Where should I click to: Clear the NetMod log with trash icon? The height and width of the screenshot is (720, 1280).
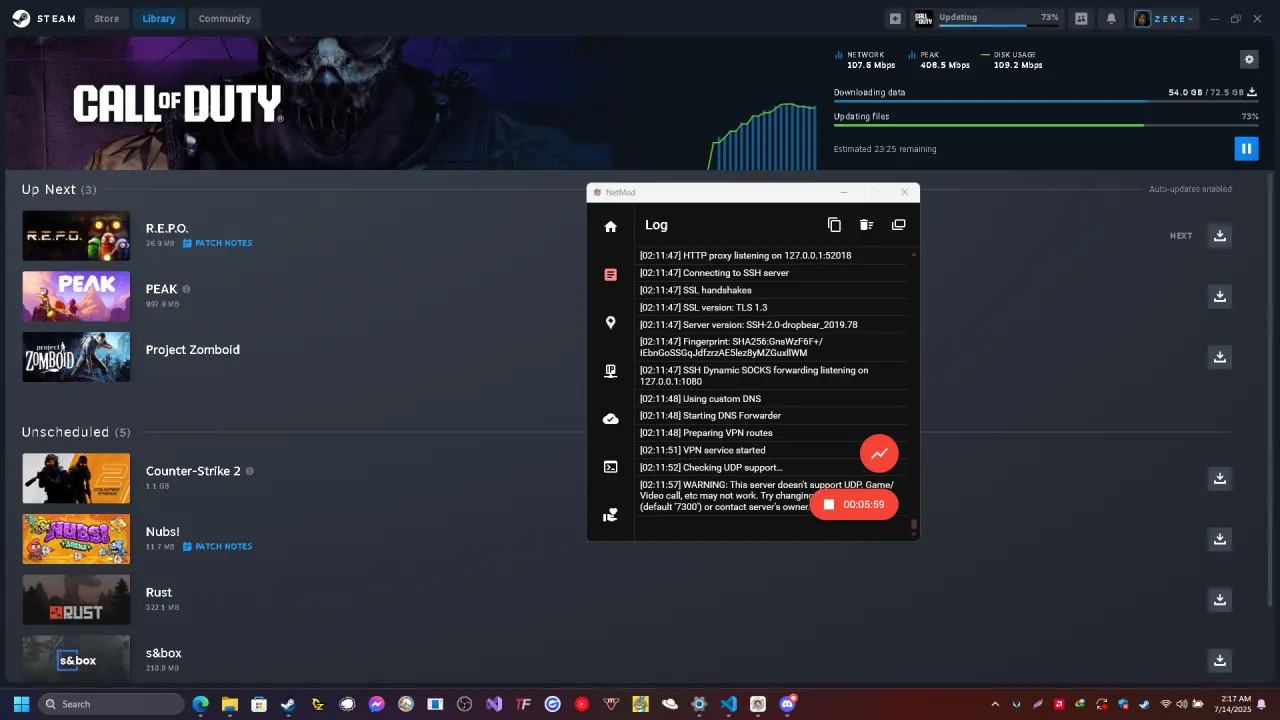[866, 225]
